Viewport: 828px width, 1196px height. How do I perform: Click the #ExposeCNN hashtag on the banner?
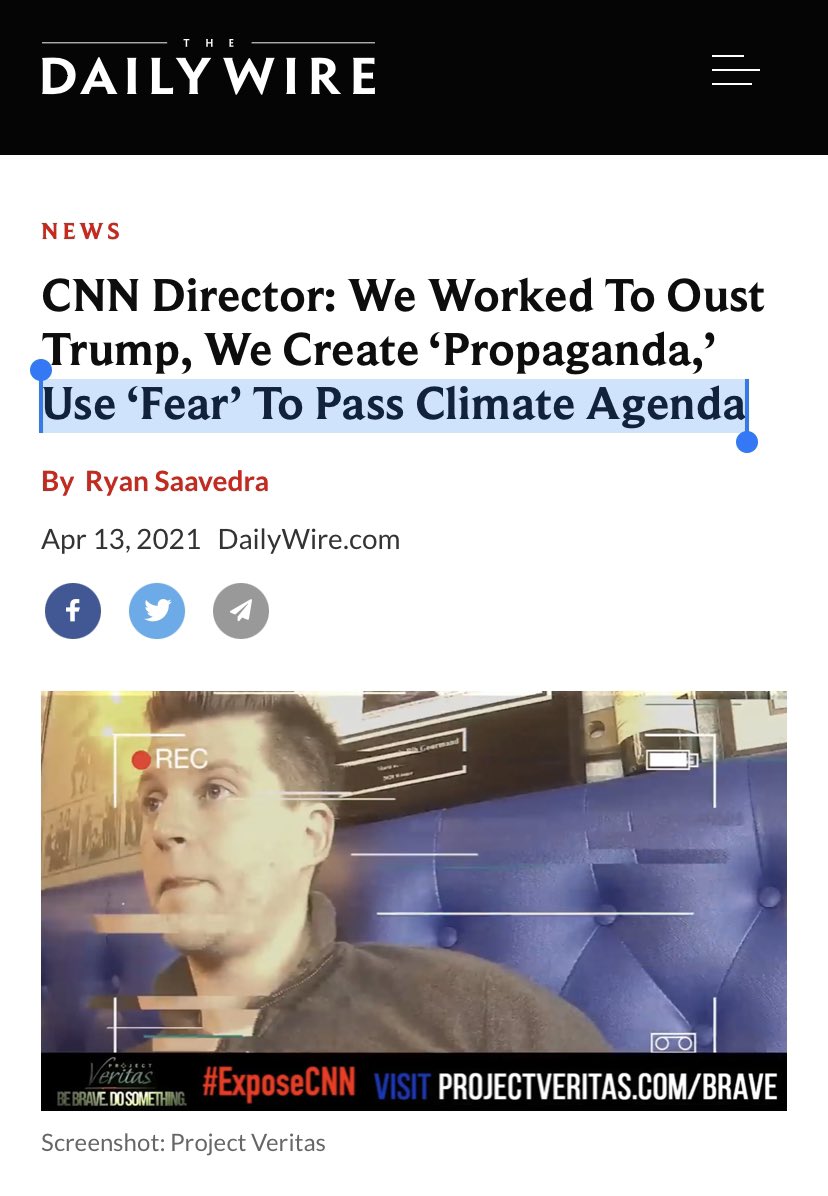point(279,1083)
